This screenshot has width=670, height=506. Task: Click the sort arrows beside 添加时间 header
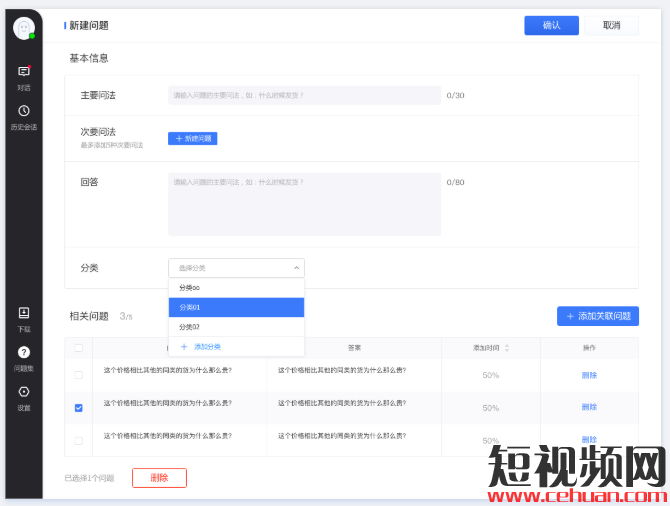(507, 348)
